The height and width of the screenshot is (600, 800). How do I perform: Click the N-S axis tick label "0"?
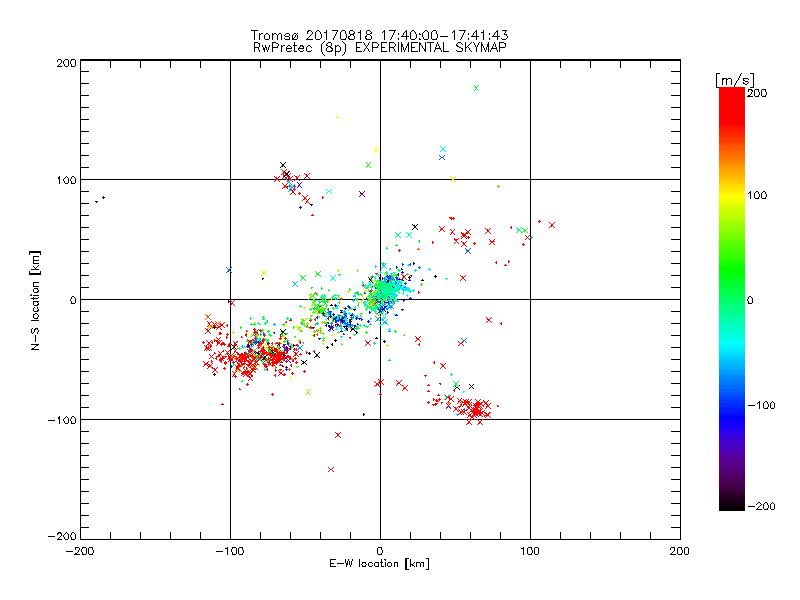point(73,300)
